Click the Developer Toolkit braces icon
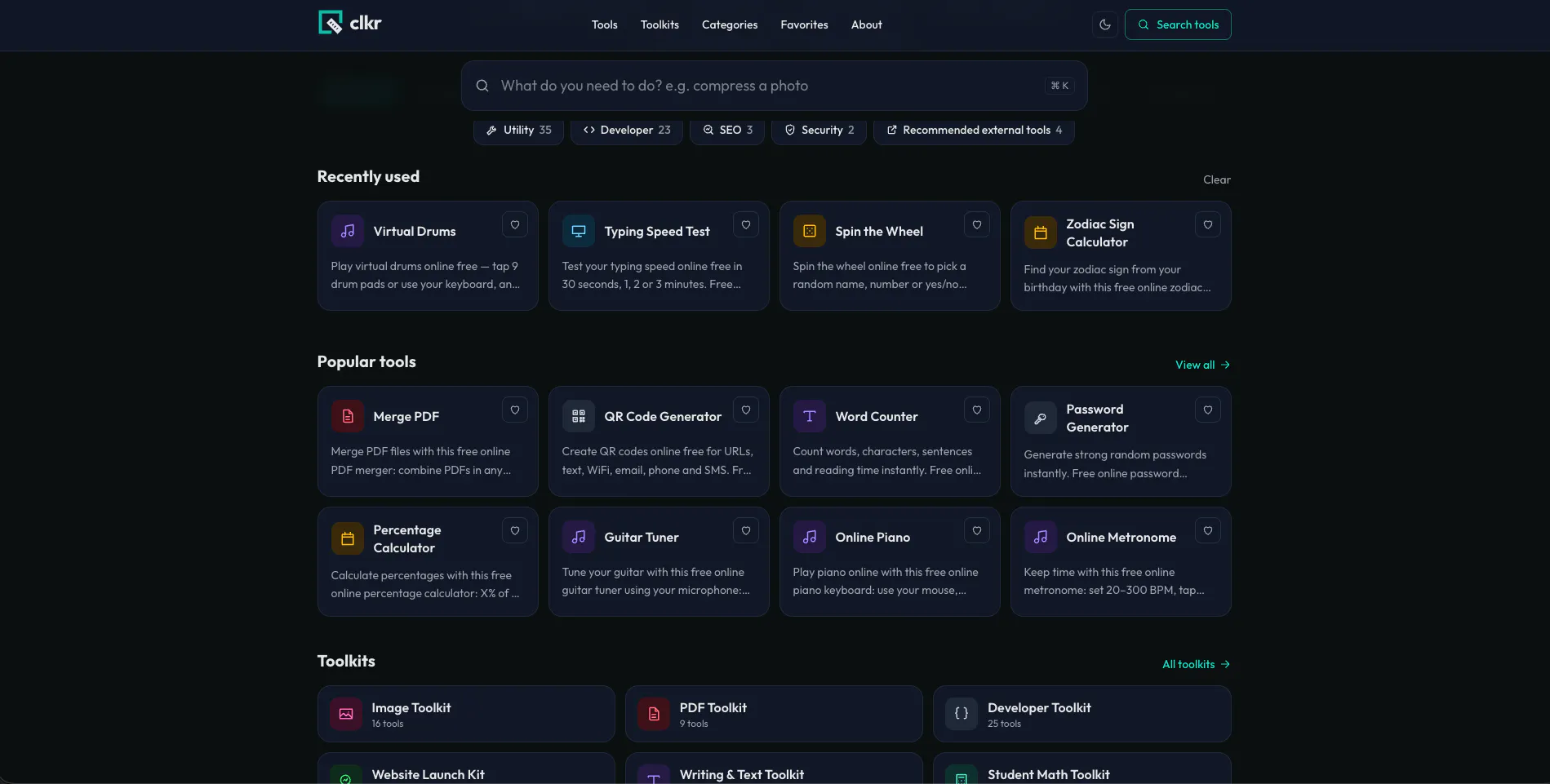This screenshot has width=1550, height=784. tap(962, 714)
